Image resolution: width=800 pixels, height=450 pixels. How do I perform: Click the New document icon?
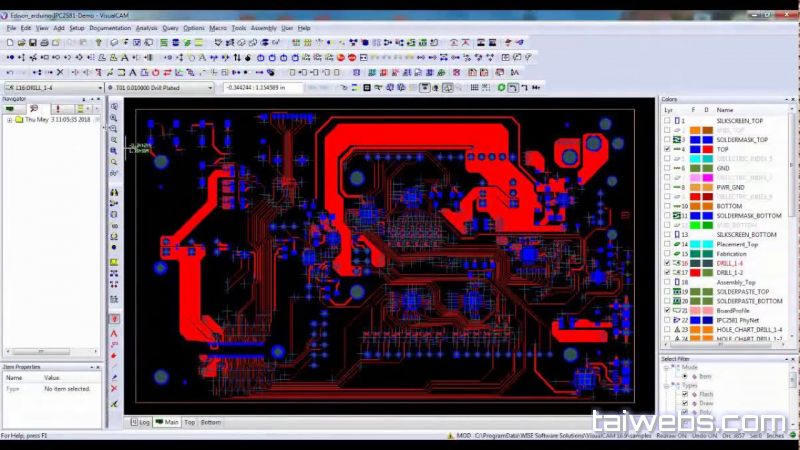coord(11,43)
